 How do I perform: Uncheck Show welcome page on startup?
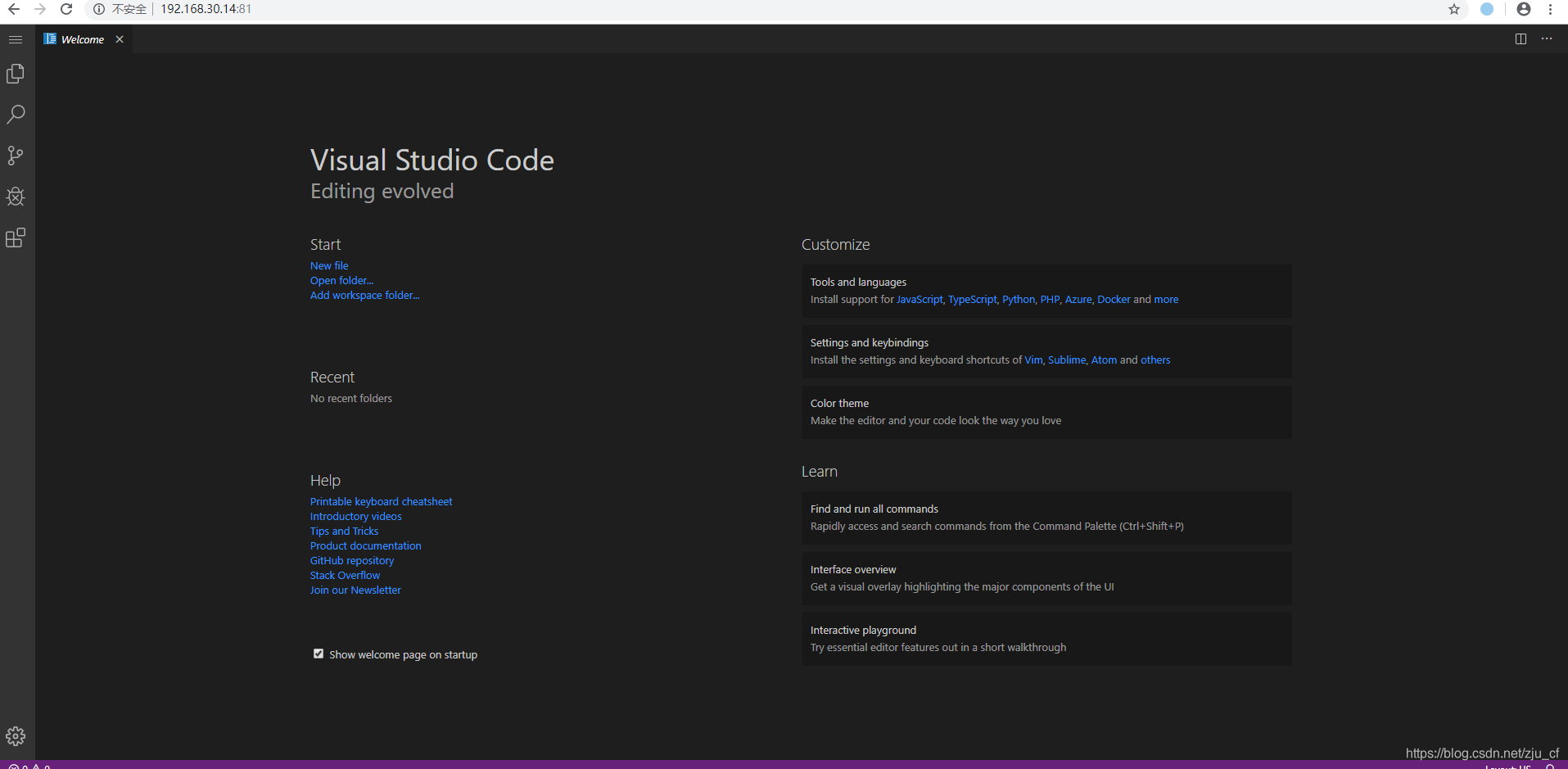pyautogui.click(x=319, y=654)
